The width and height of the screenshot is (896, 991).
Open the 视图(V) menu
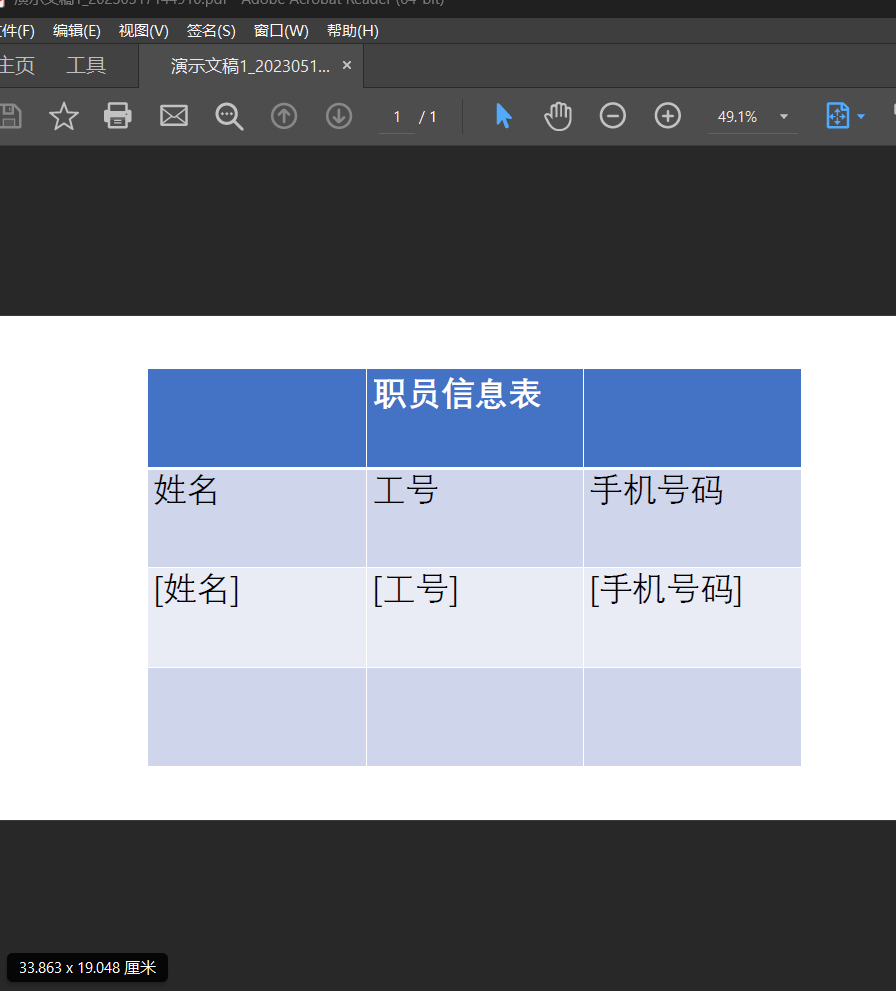pos(144,31)
